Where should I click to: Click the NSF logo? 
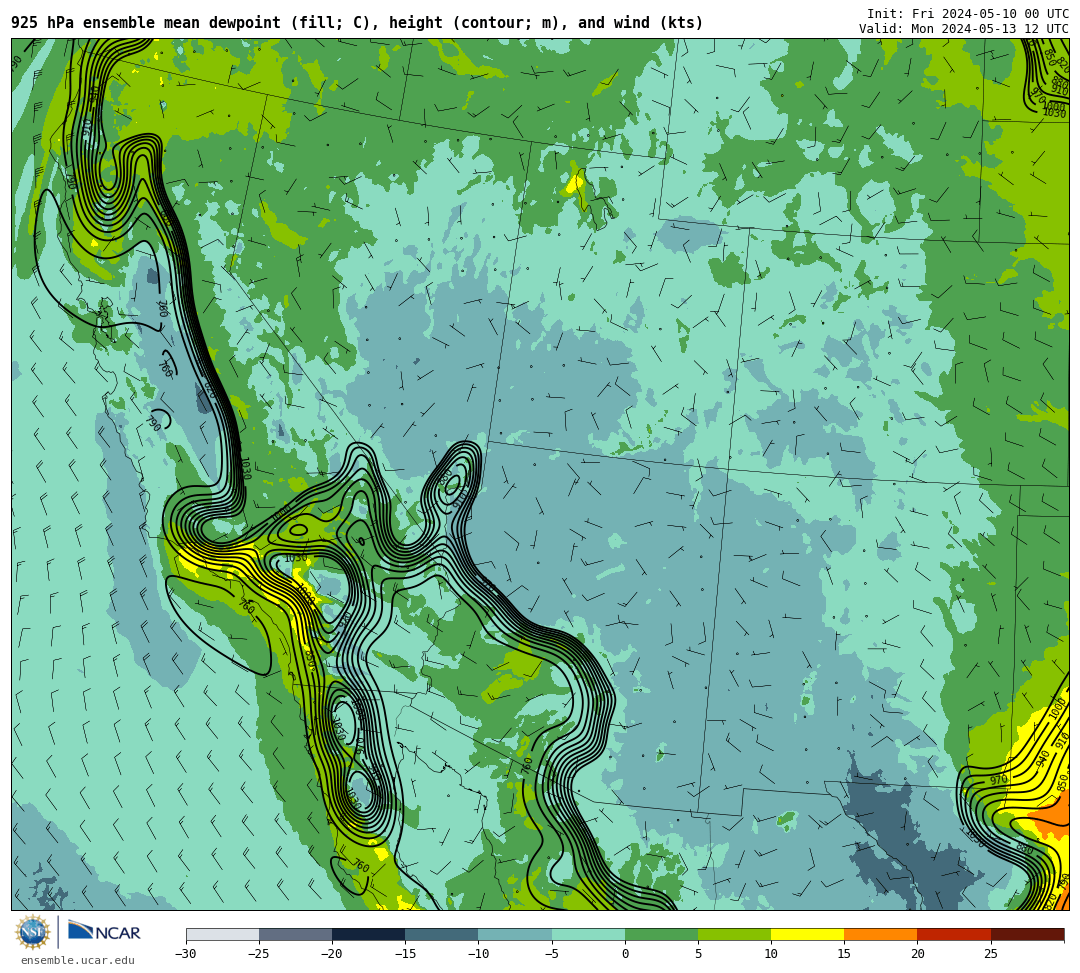(32, 932)
